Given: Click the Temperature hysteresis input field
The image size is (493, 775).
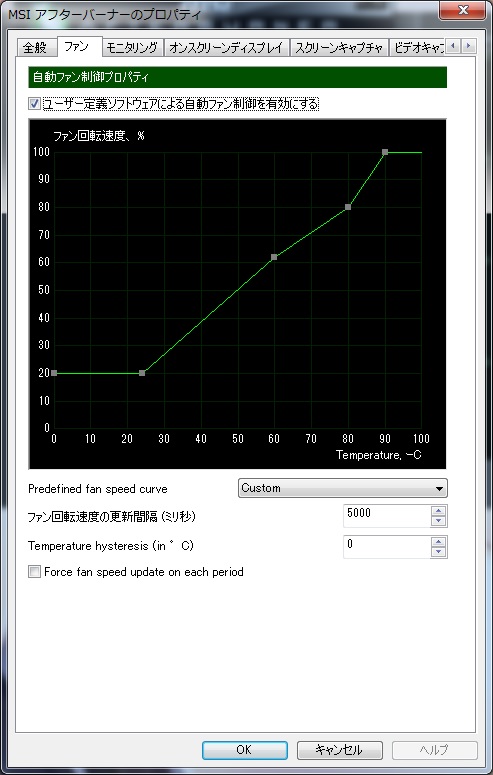Looking at the screenshot, I should click(x=387, y=546).
